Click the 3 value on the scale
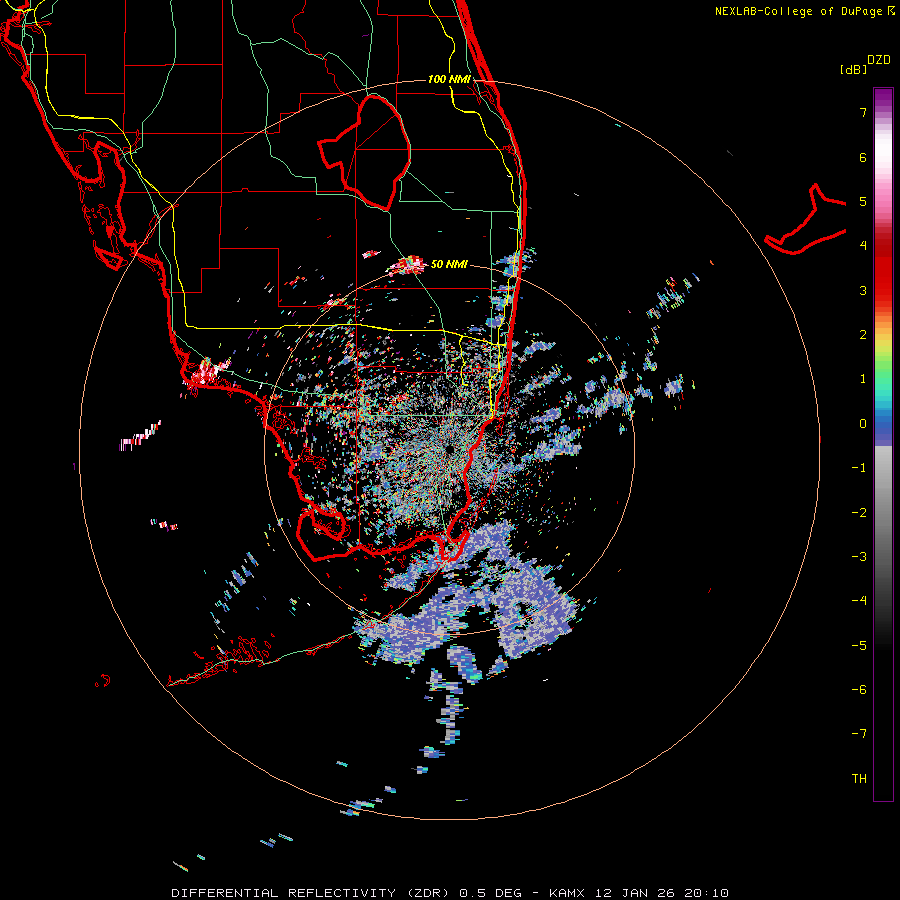 coord(862,290)
